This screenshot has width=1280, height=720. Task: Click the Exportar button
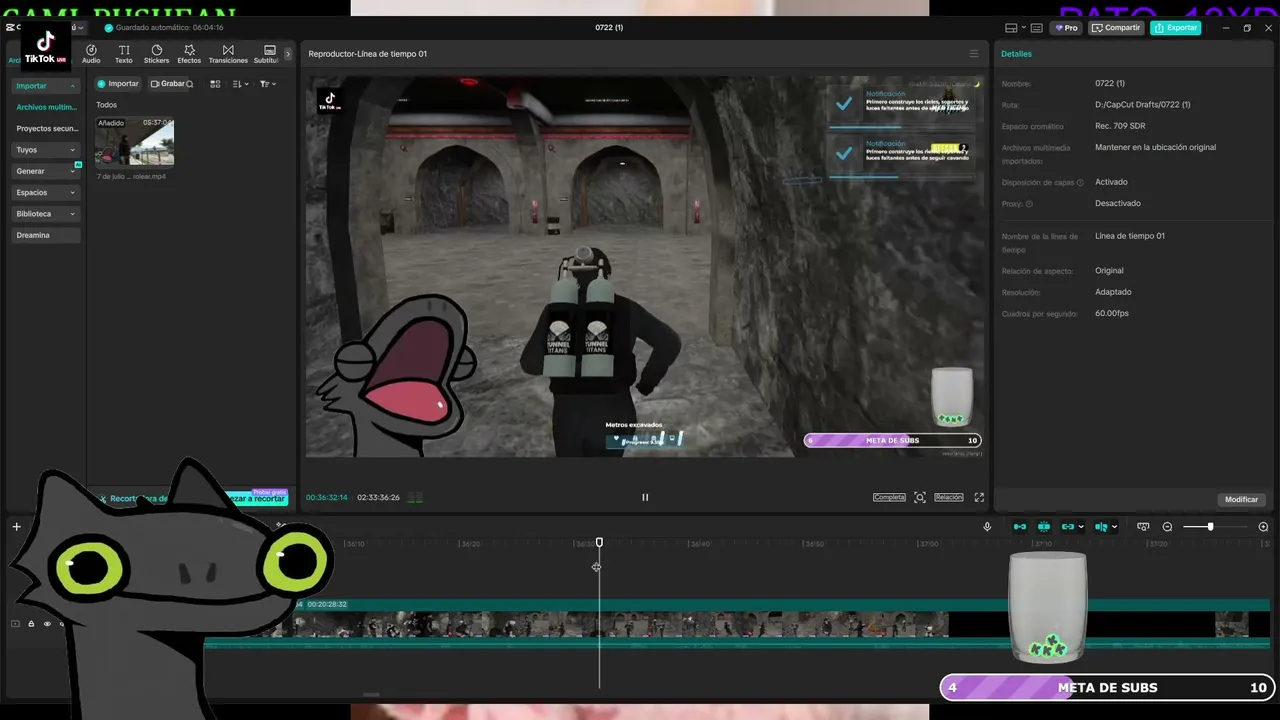(x=1175, y=28)
